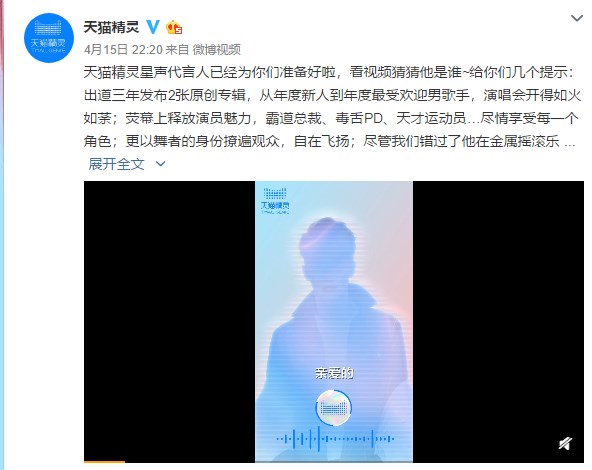The image size is (592, 470).
Task: Click the circular voice assistant button in video
Action: 333,408
